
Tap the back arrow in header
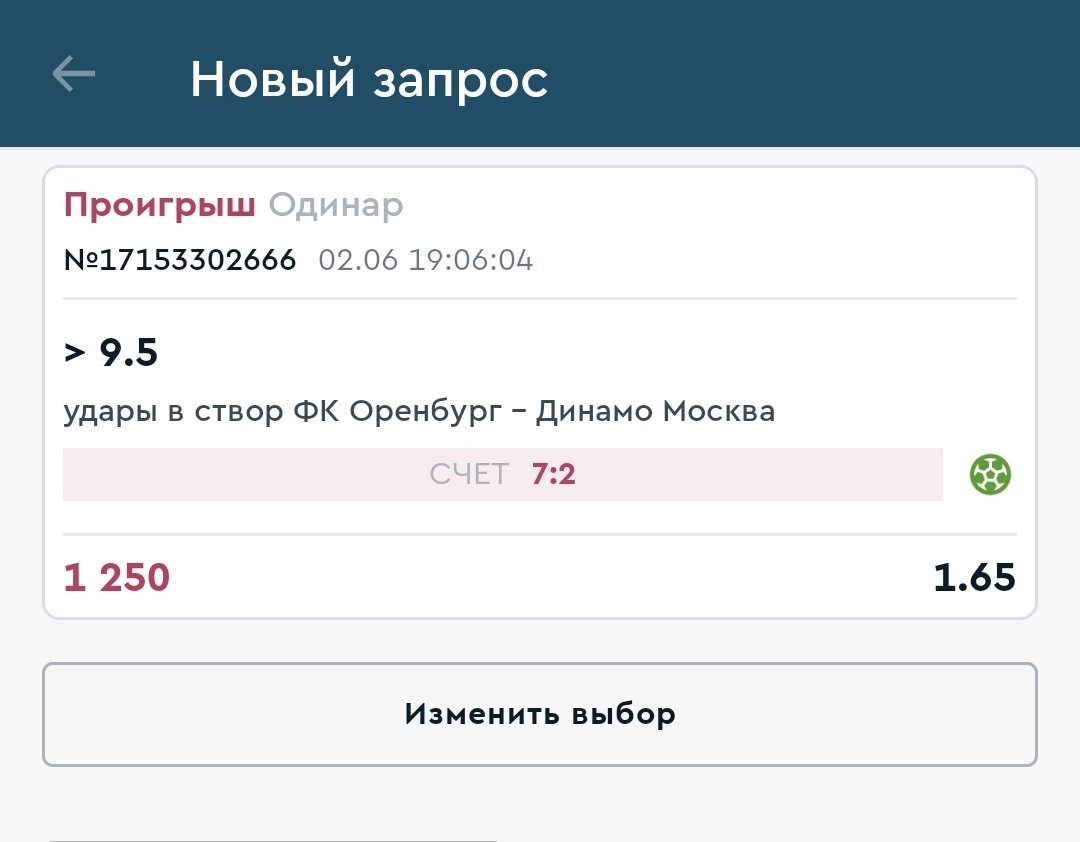(73, 75)
